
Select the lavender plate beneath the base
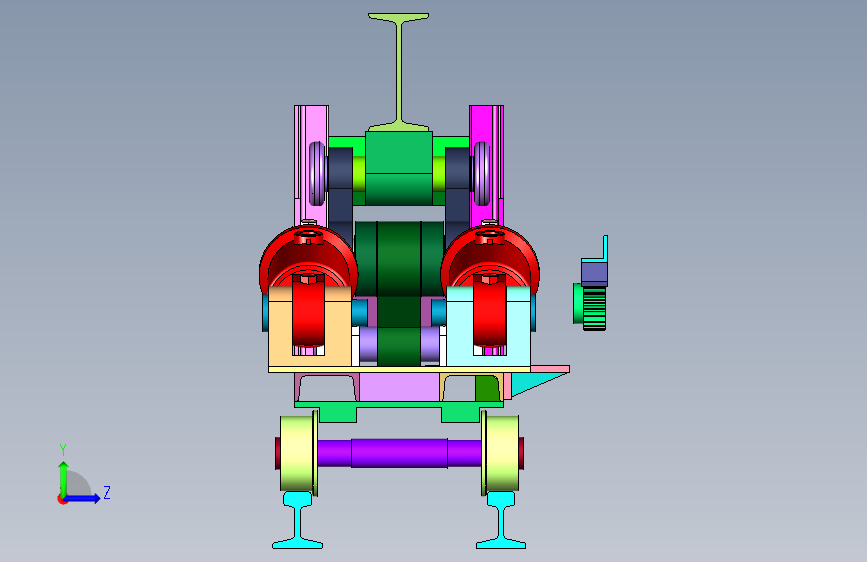(399, 387)
